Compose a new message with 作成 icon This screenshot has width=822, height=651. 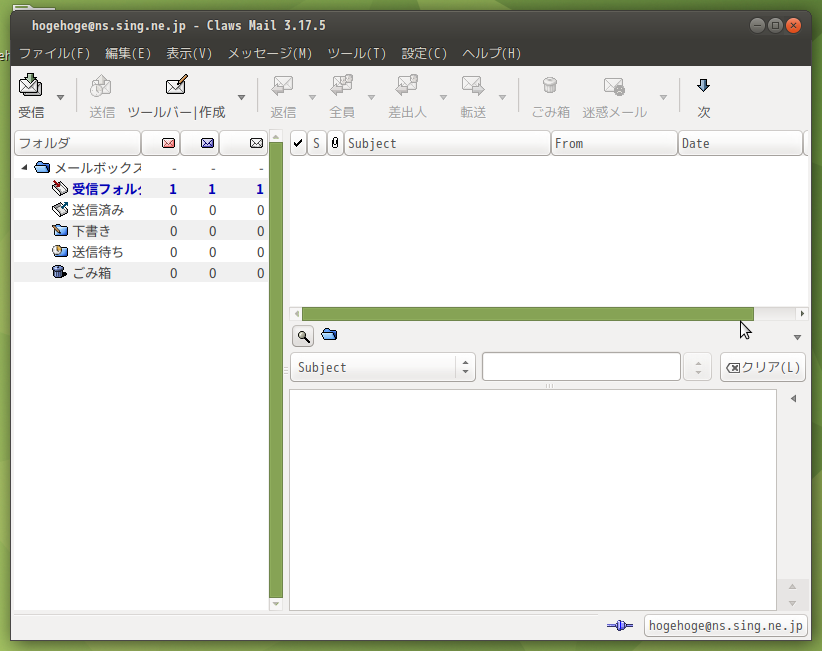177,85
